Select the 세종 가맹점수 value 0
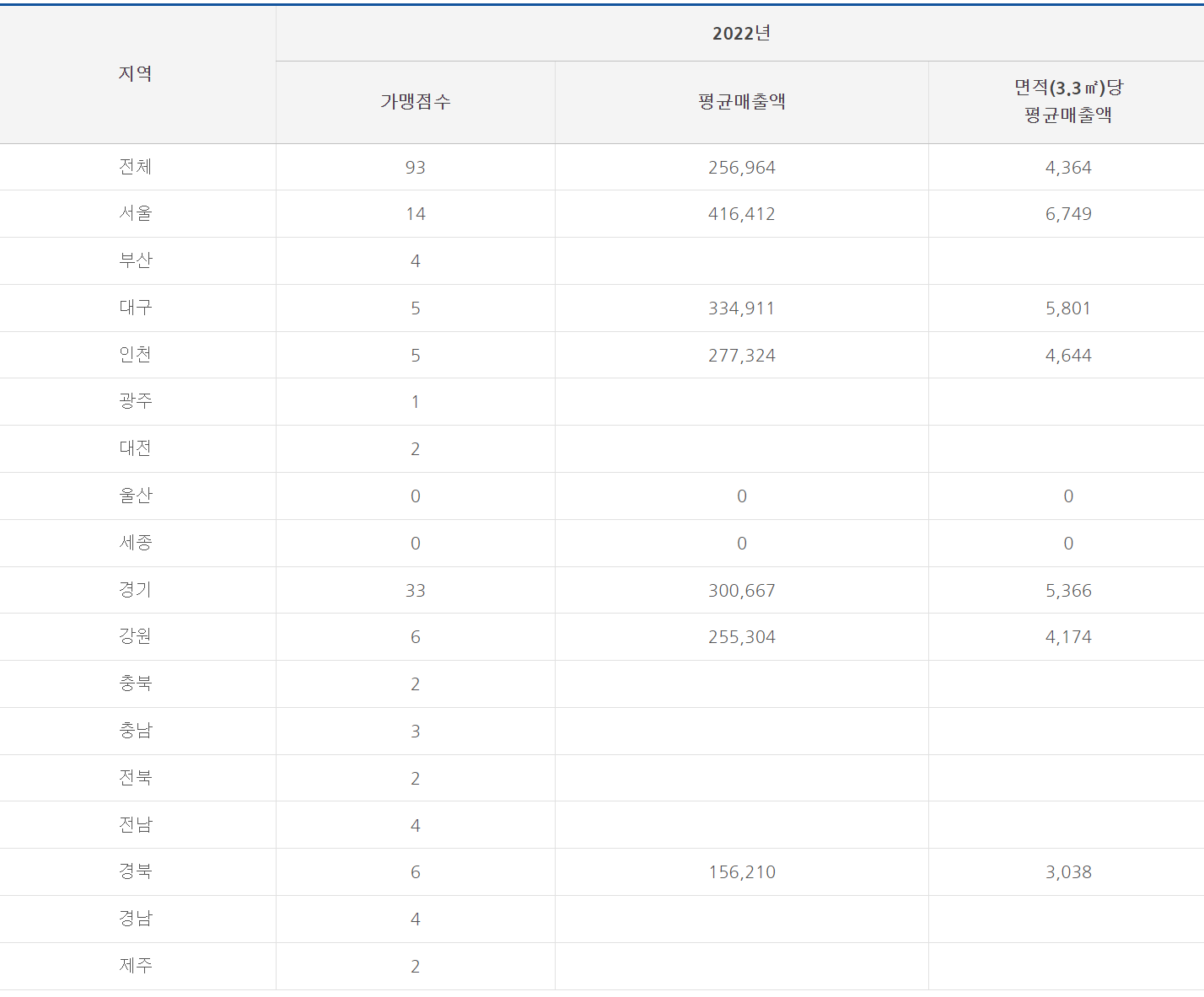The height and width of the screenshot is (997, 1204). (415, 544)
